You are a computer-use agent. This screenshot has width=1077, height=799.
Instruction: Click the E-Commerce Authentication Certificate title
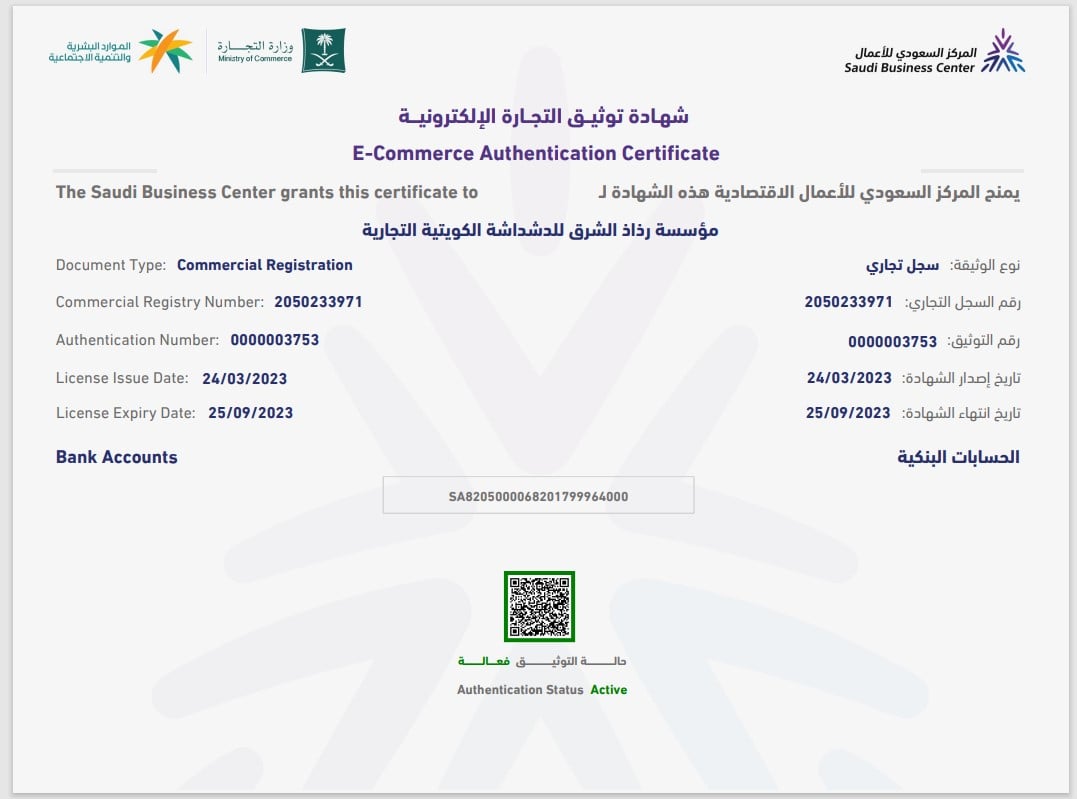pyautogui.click(x=536, y=153)
